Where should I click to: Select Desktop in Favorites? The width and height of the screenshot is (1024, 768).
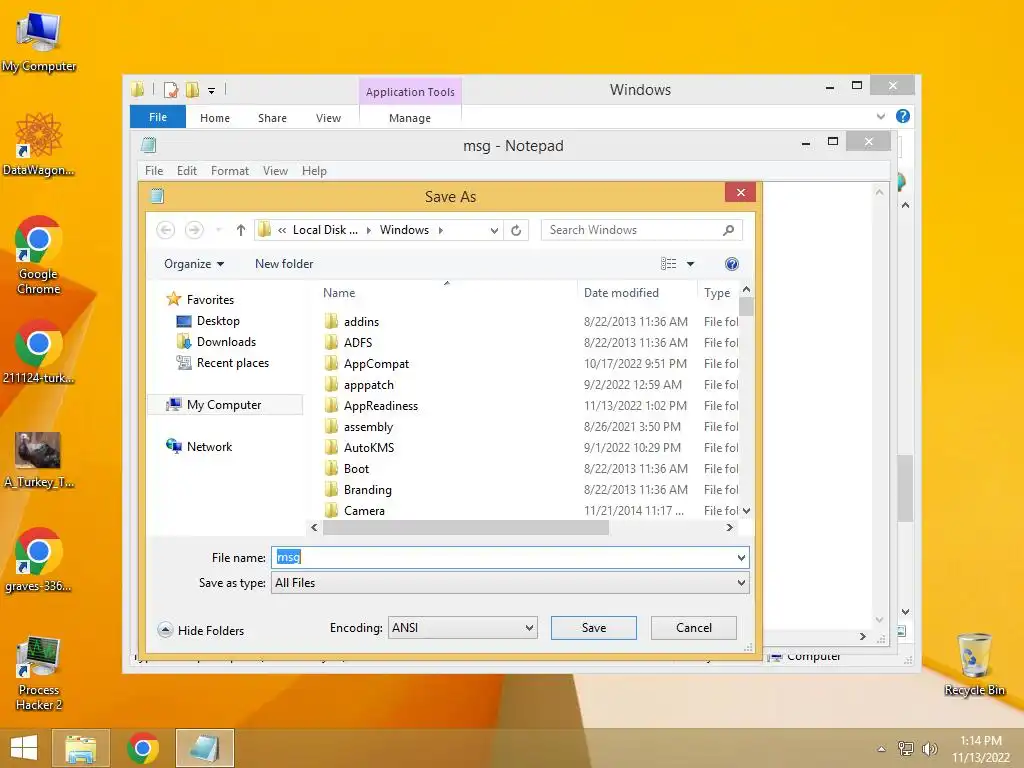pyautogui.click(x=218, y=321)
